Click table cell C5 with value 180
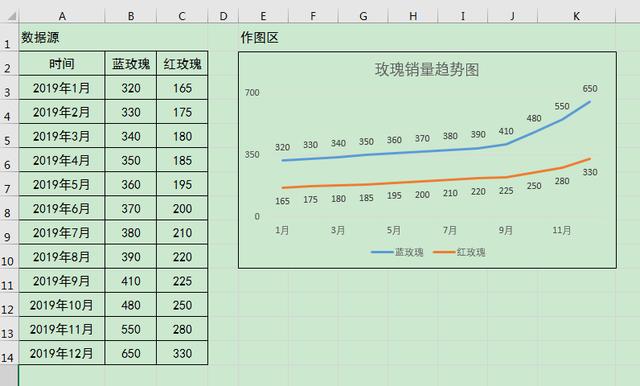This screenshot has width=640, height=386. 182,136
